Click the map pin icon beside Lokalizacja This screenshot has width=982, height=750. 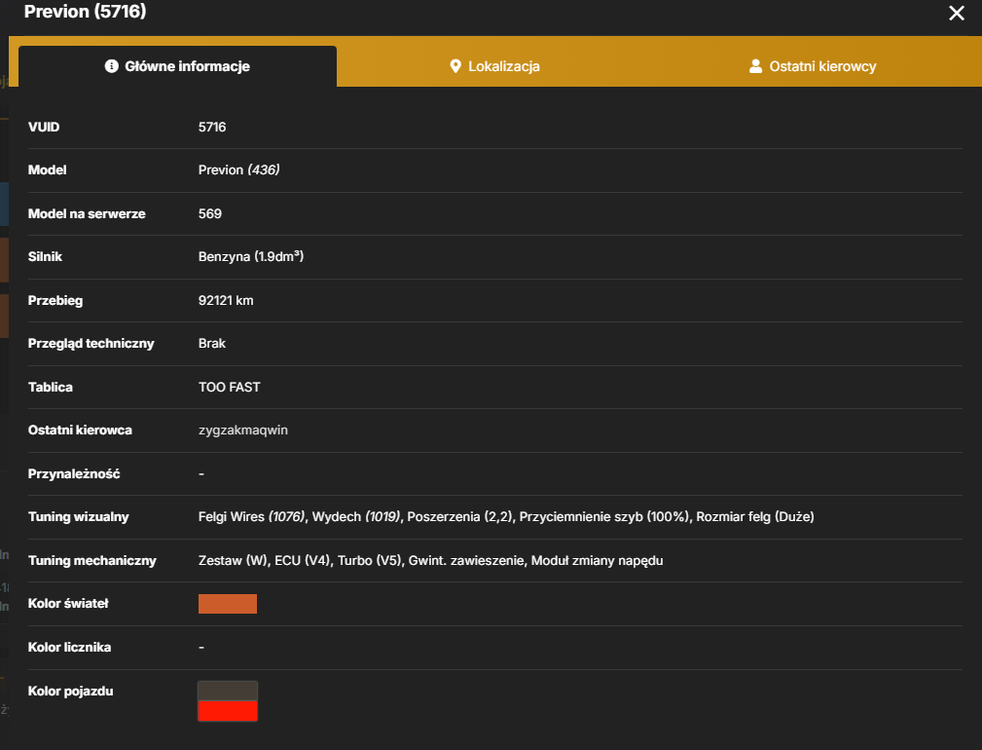tap(455, 66)
